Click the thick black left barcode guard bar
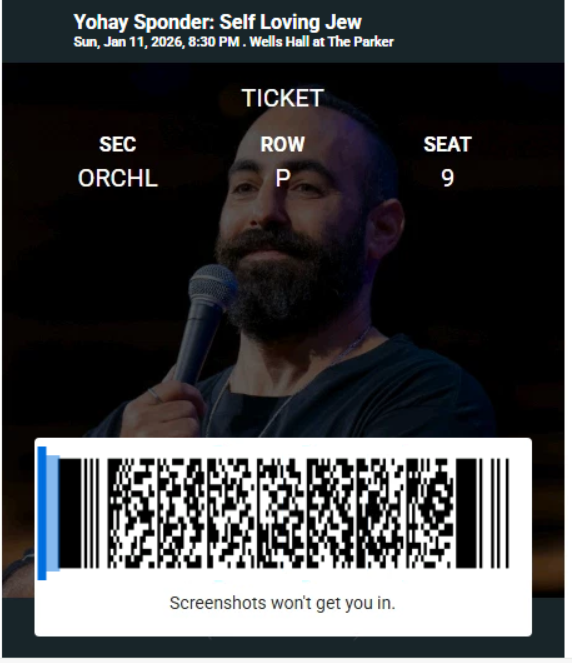 click(70, 513)
